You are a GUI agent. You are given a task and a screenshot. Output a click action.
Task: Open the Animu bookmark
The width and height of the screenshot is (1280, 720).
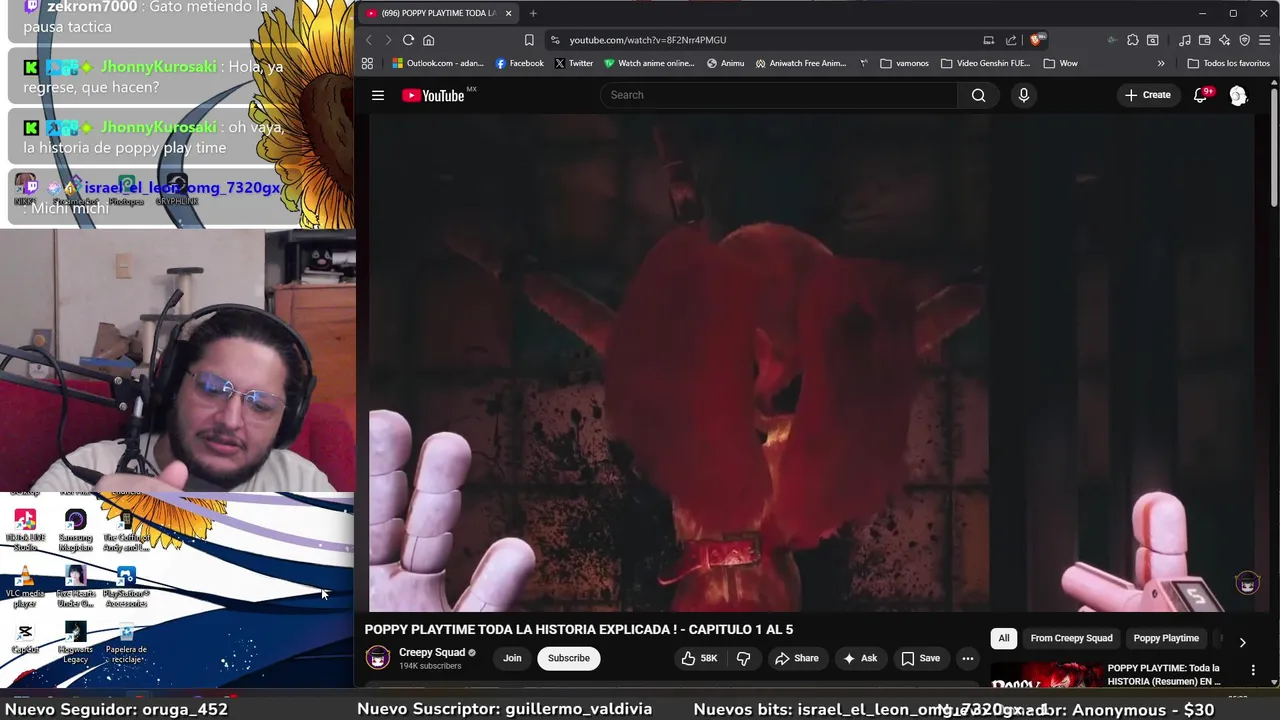pos(725,63)
